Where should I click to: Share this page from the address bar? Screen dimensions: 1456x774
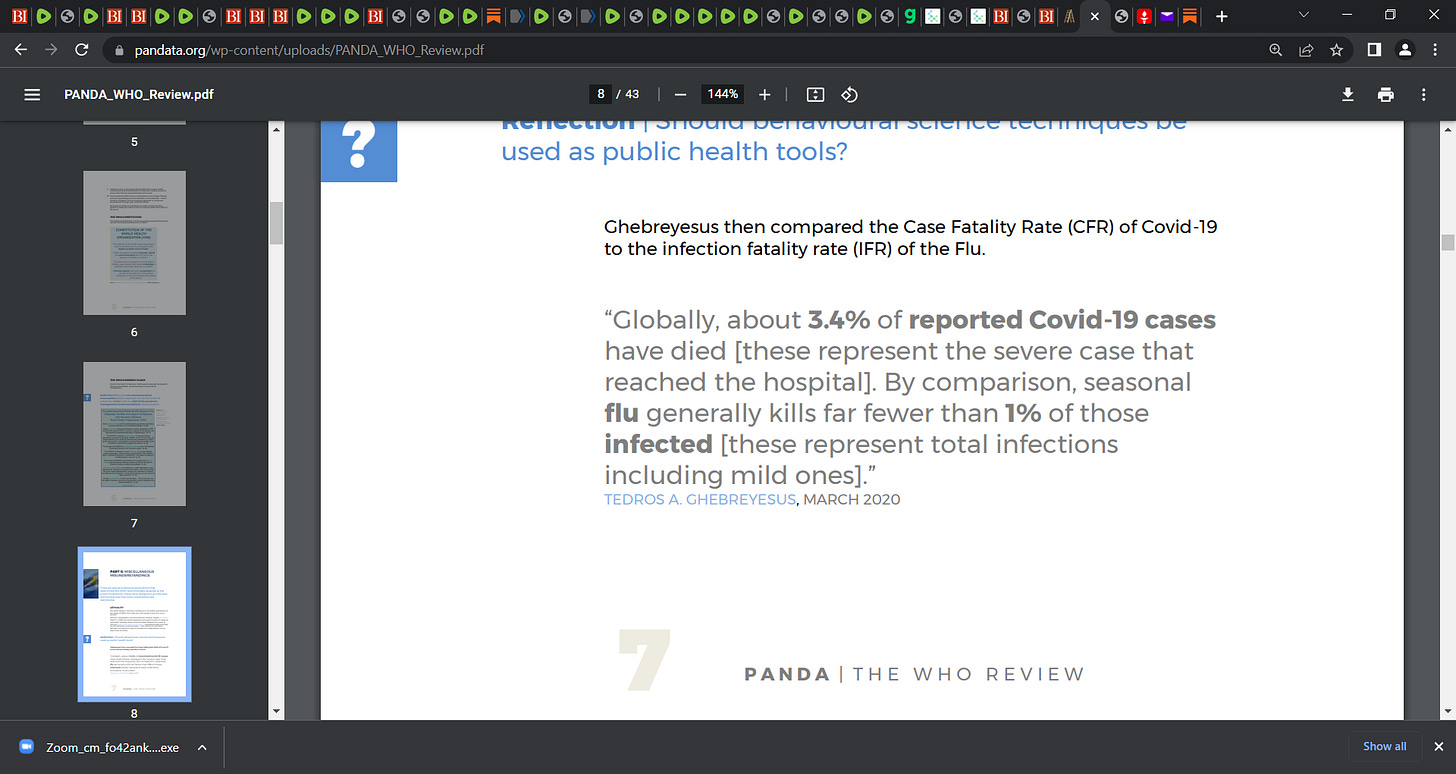[1306, 49]
